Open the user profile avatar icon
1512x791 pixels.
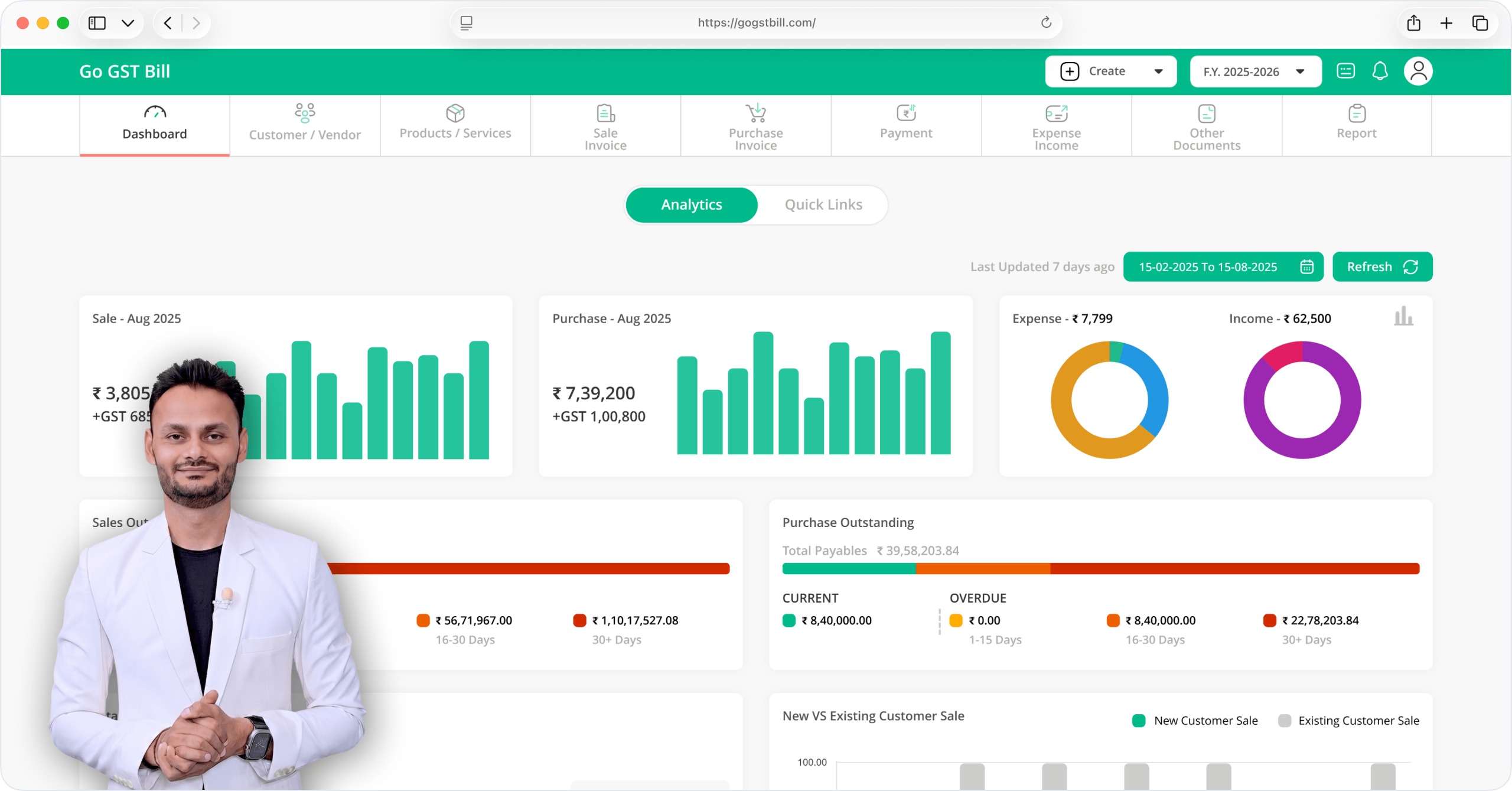pos(1418,71)
